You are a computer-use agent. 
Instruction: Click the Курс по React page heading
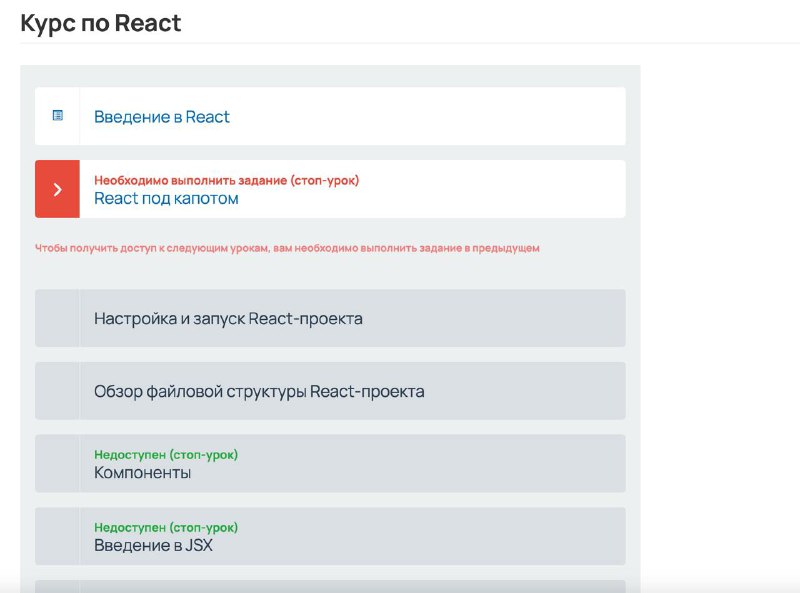coord(101,23)
